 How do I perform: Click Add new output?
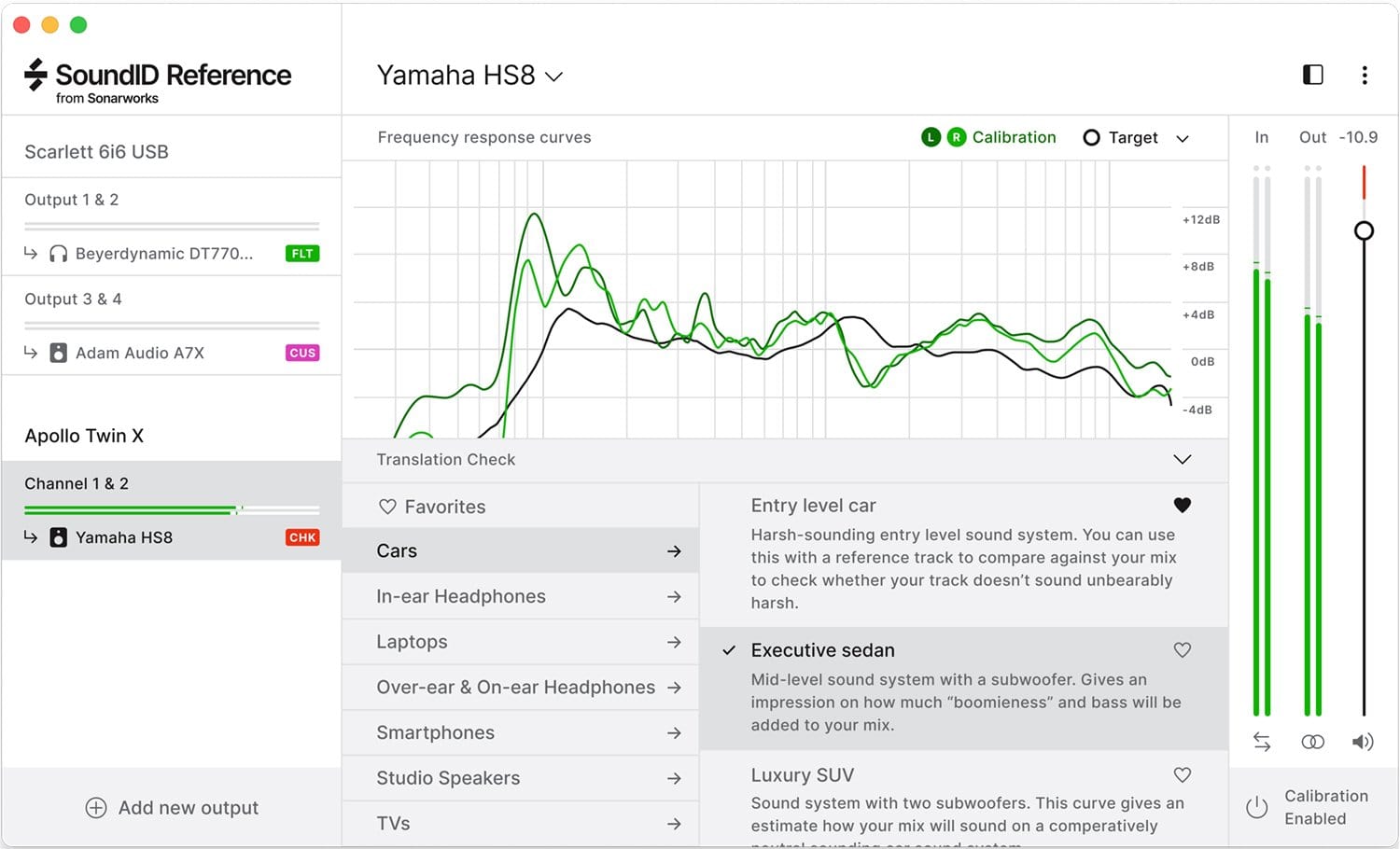click(172, 808)
